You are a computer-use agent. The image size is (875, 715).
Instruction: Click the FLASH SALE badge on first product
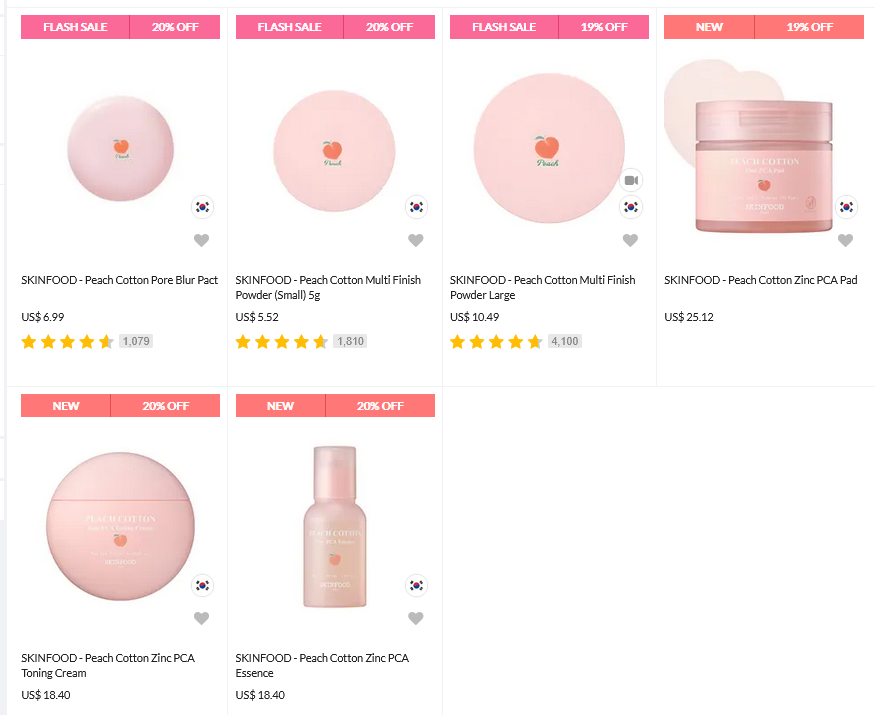pyautogui.click(x=75, y=27)
